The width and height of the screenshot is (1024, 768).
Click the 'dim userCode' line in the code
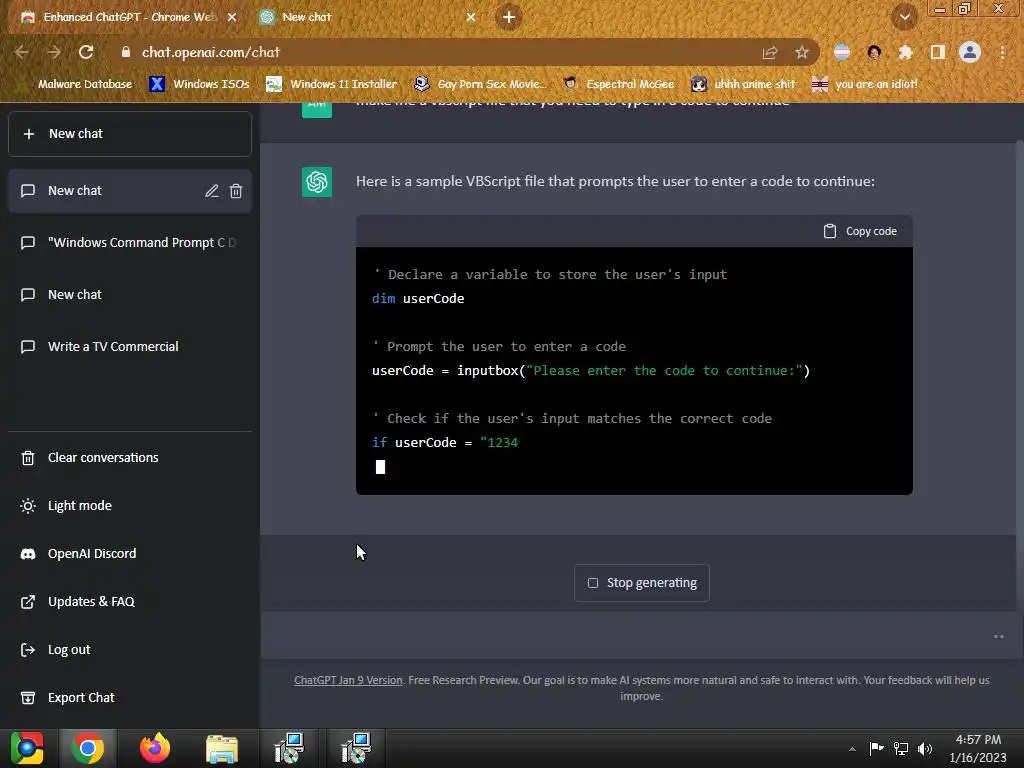coord(418,298)
